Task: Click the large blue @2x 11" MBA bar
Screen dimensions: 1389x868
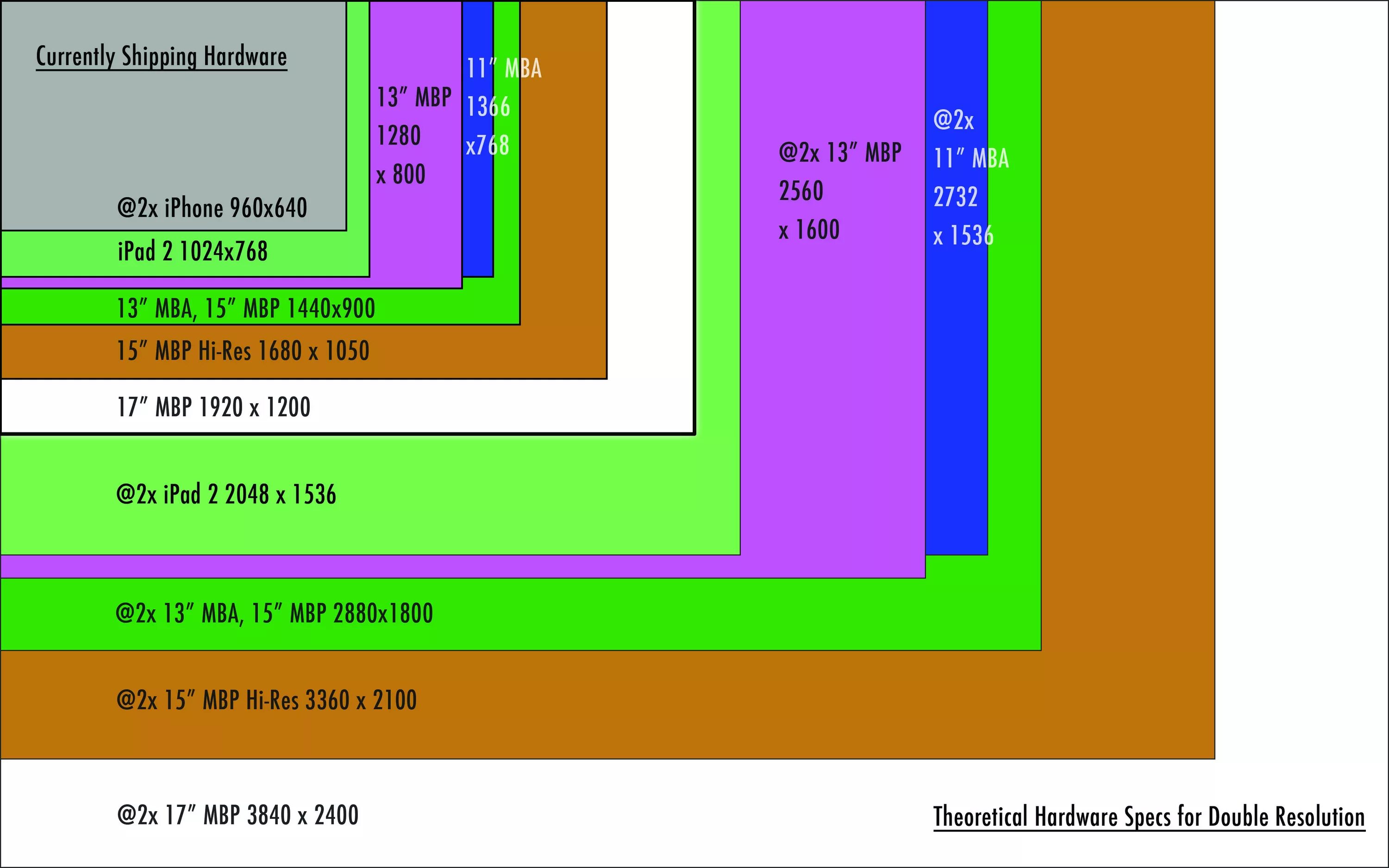Action: pos(956,402)
